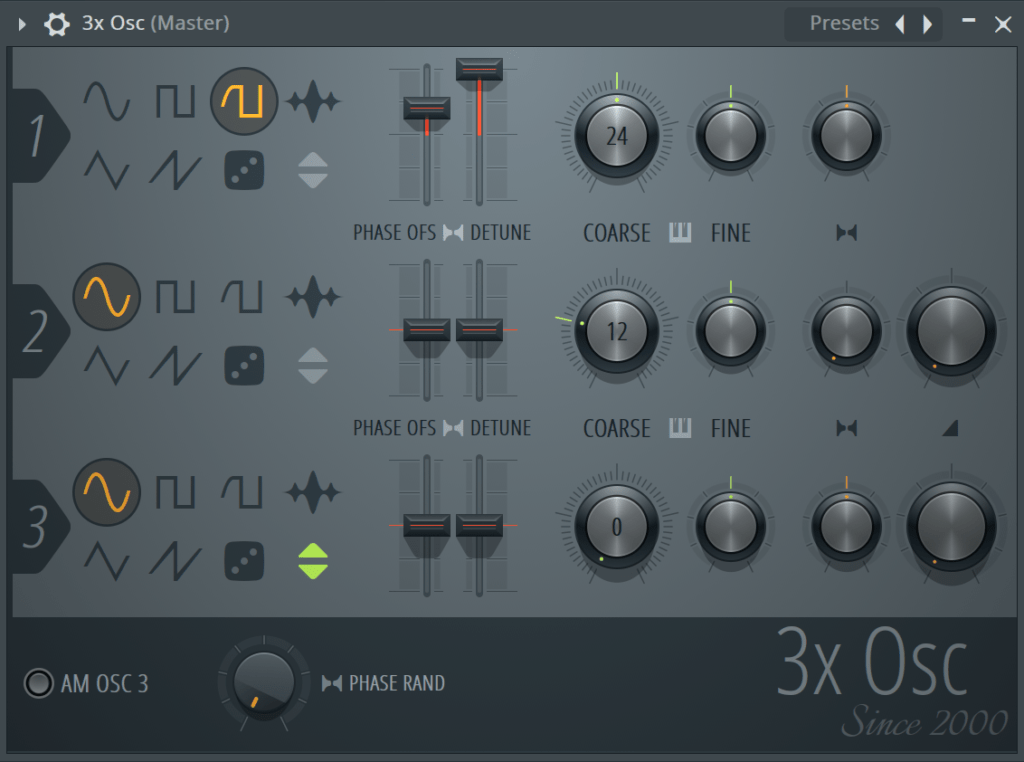Select triangle wave shape for oscillator 2
This screenshot has width=1024, height=762.
click(x=106, y=365)
